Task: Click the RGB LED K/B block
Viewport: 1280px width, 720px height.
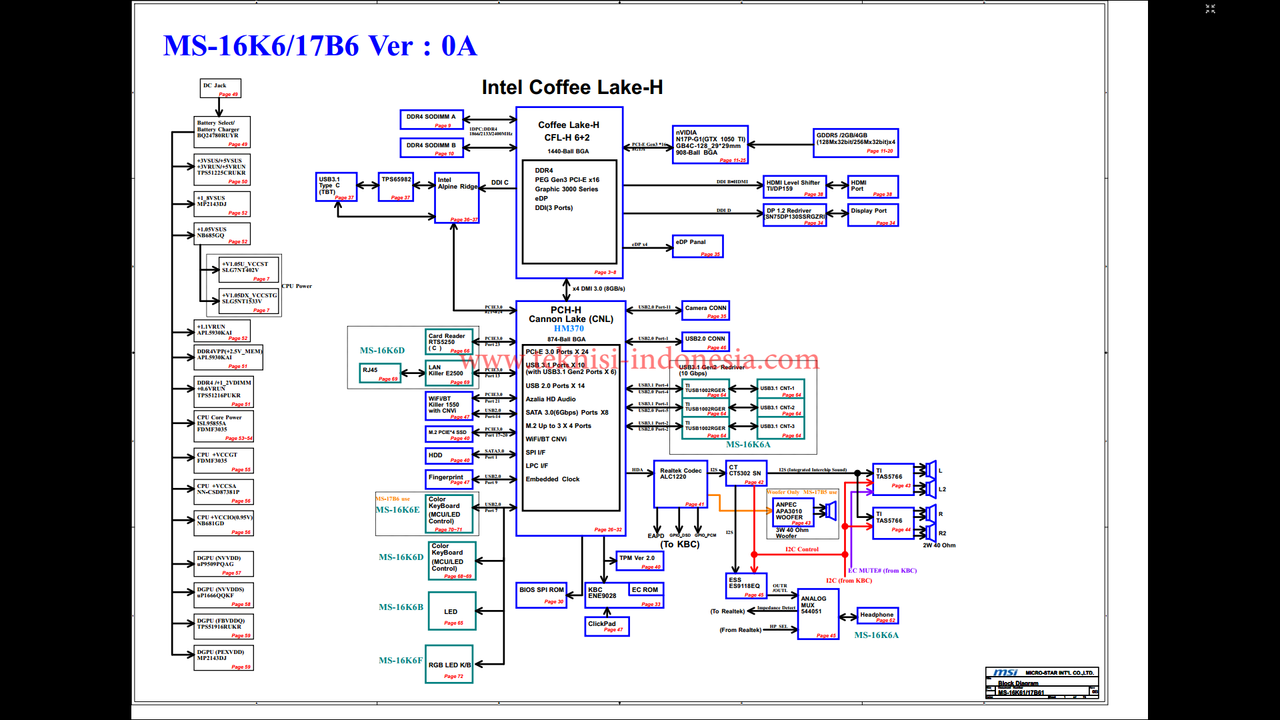Action: click(x=451, y=664)
